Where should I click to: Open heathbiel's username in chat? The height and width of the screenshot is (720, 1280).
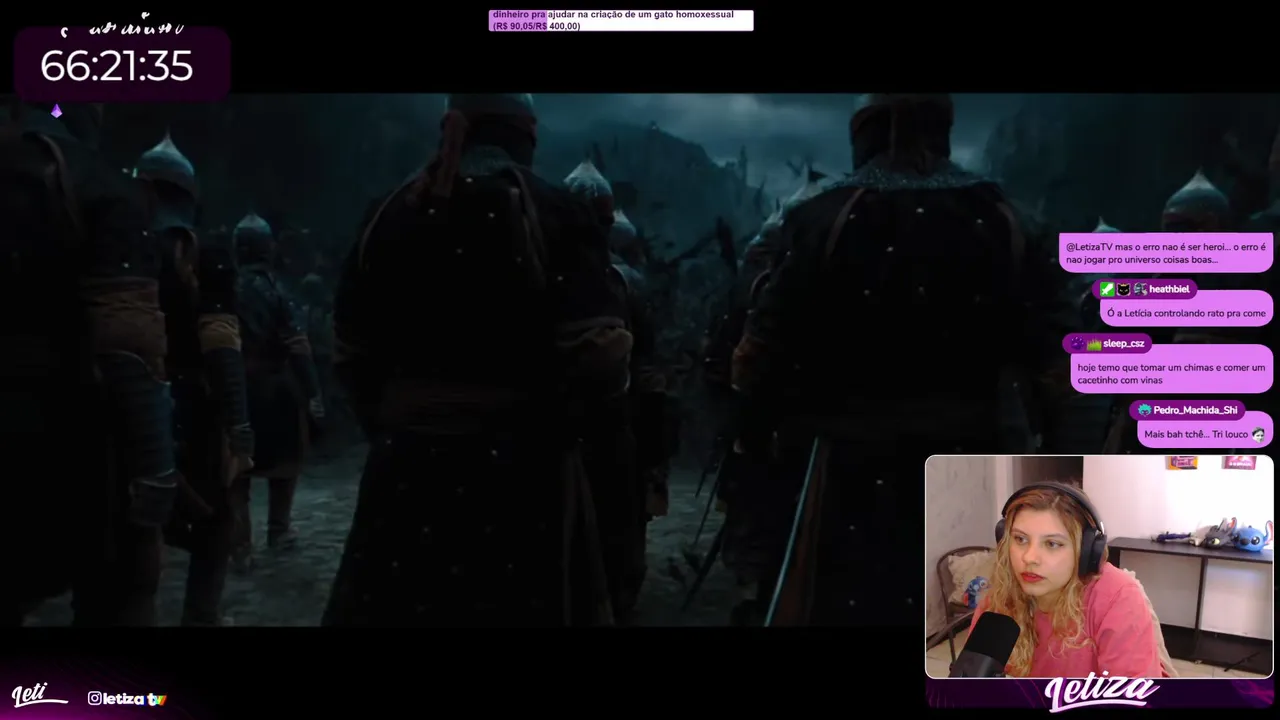click(x=1169, y=289)
